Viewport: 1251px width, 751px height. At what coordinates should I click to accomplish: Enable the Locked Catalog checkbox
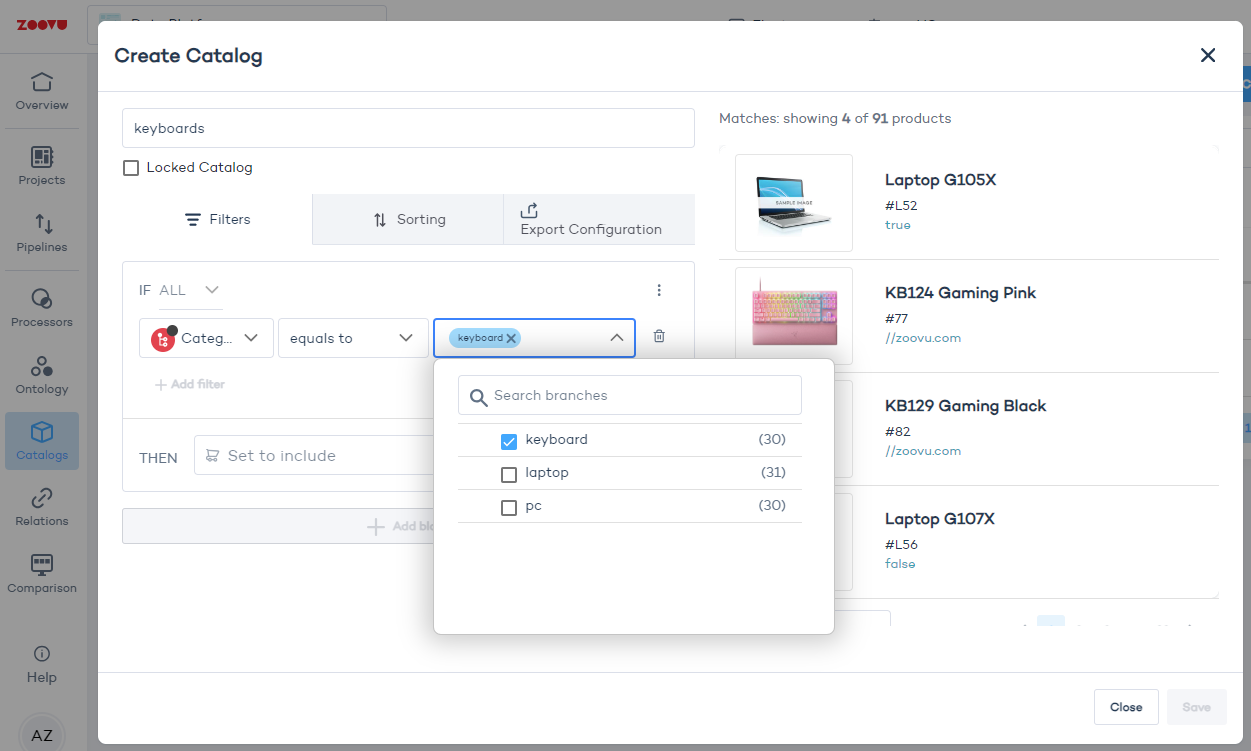click(x=131, y=168)
